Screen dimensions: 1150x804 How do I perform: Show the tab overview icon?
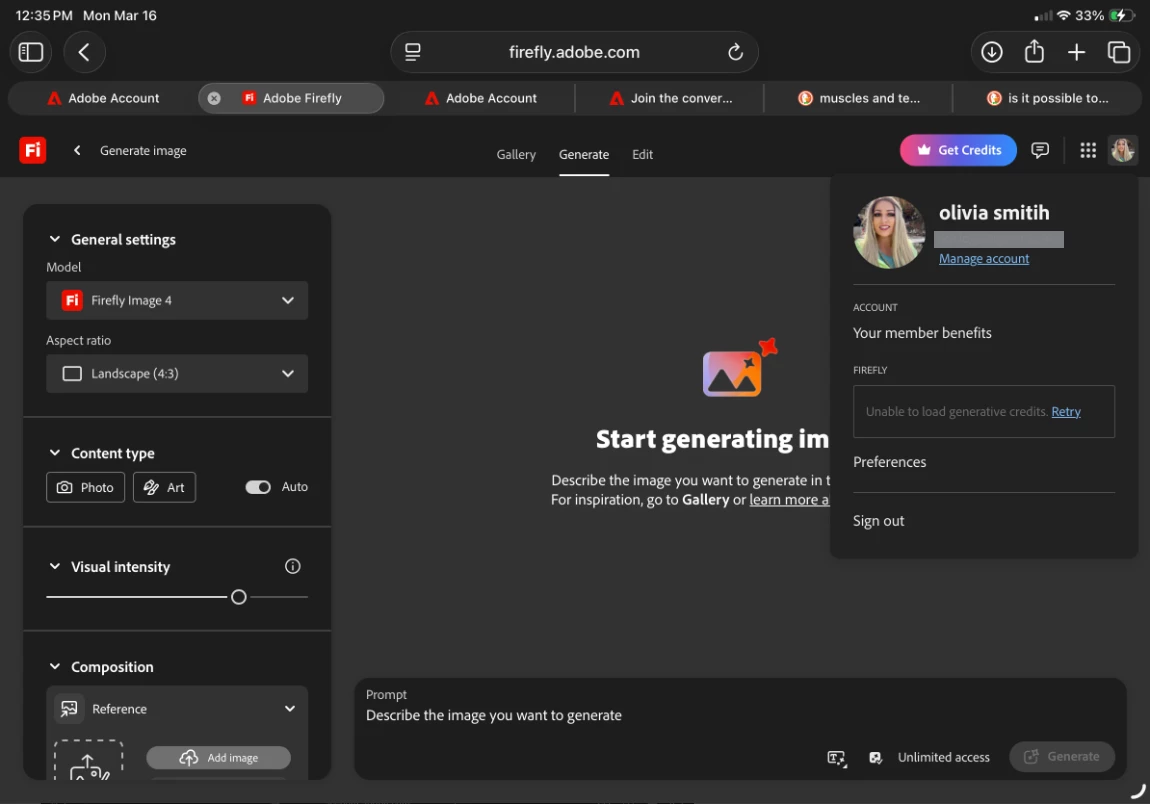[x=1118, y=52]
